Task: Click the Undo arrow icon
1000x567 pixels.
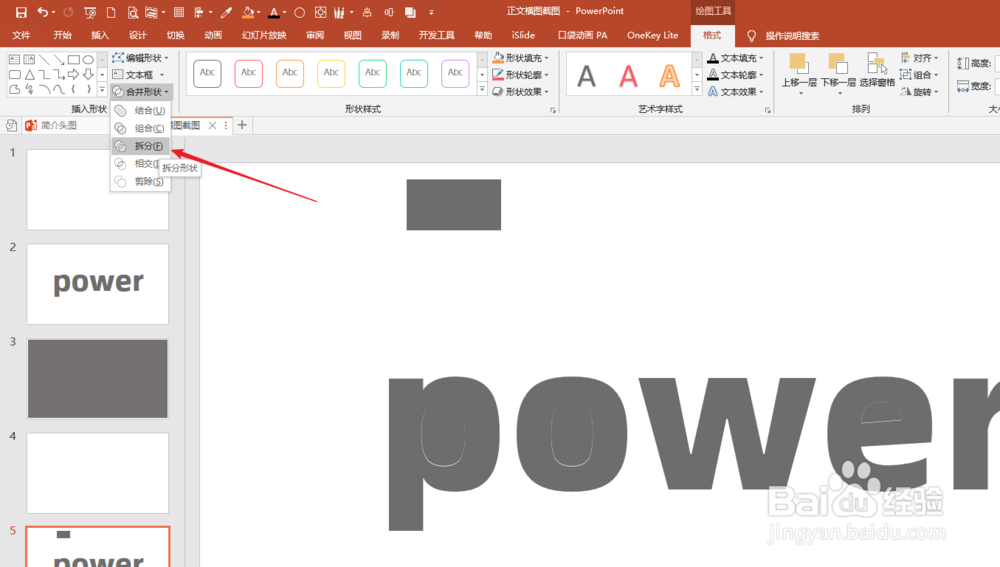Action: [x=43, y=12]
